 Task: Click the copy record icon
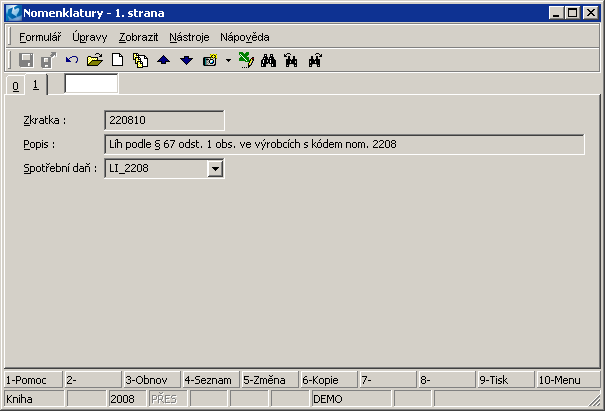pyautogui.click(x=140, y=61)
